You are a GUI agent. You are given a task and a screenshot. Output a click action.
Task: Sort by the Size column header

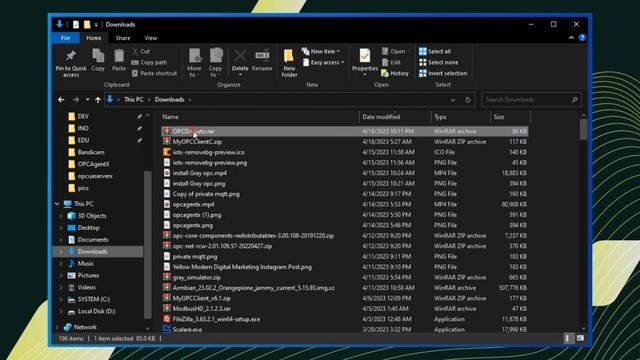(x=510, y=117)
